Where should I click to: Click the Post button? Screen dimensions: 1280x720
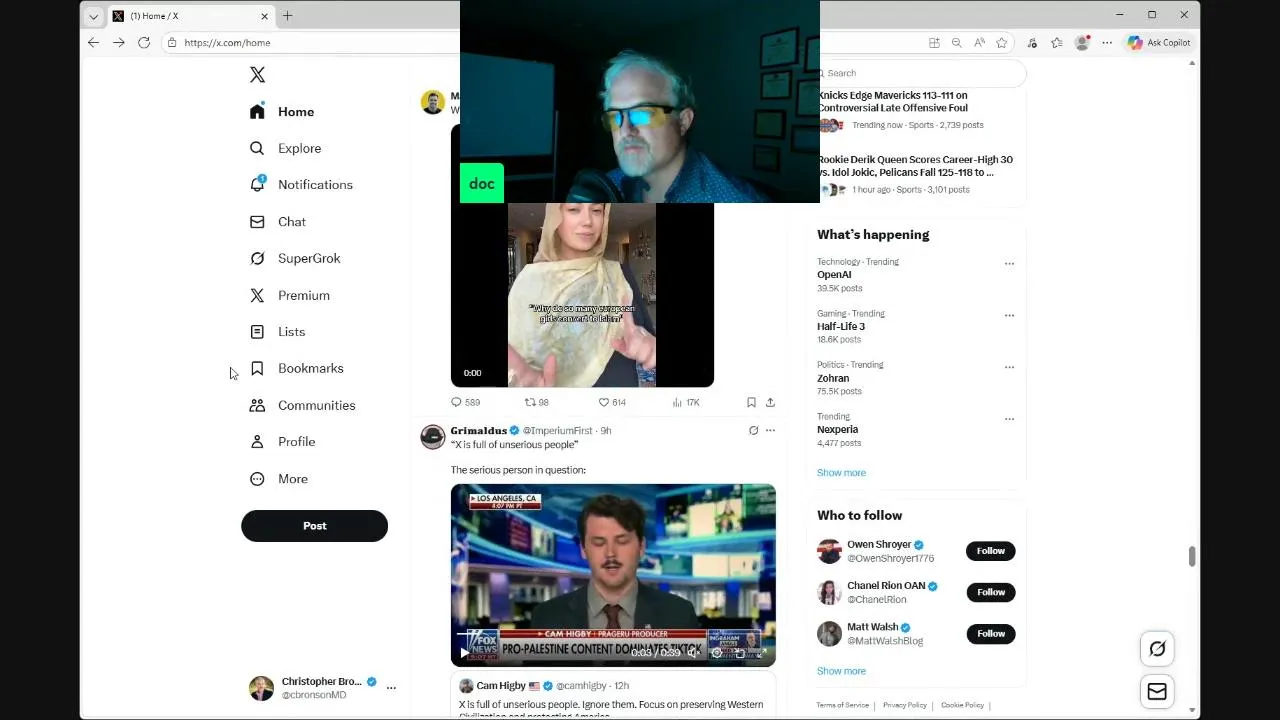pyautogui.click(x=314, y=526)
